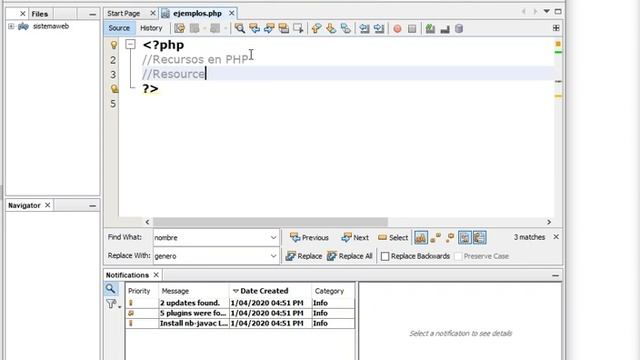Click the lightbulb hint on line 1
The height and width of the screenshot is (360, 640).
114,45
